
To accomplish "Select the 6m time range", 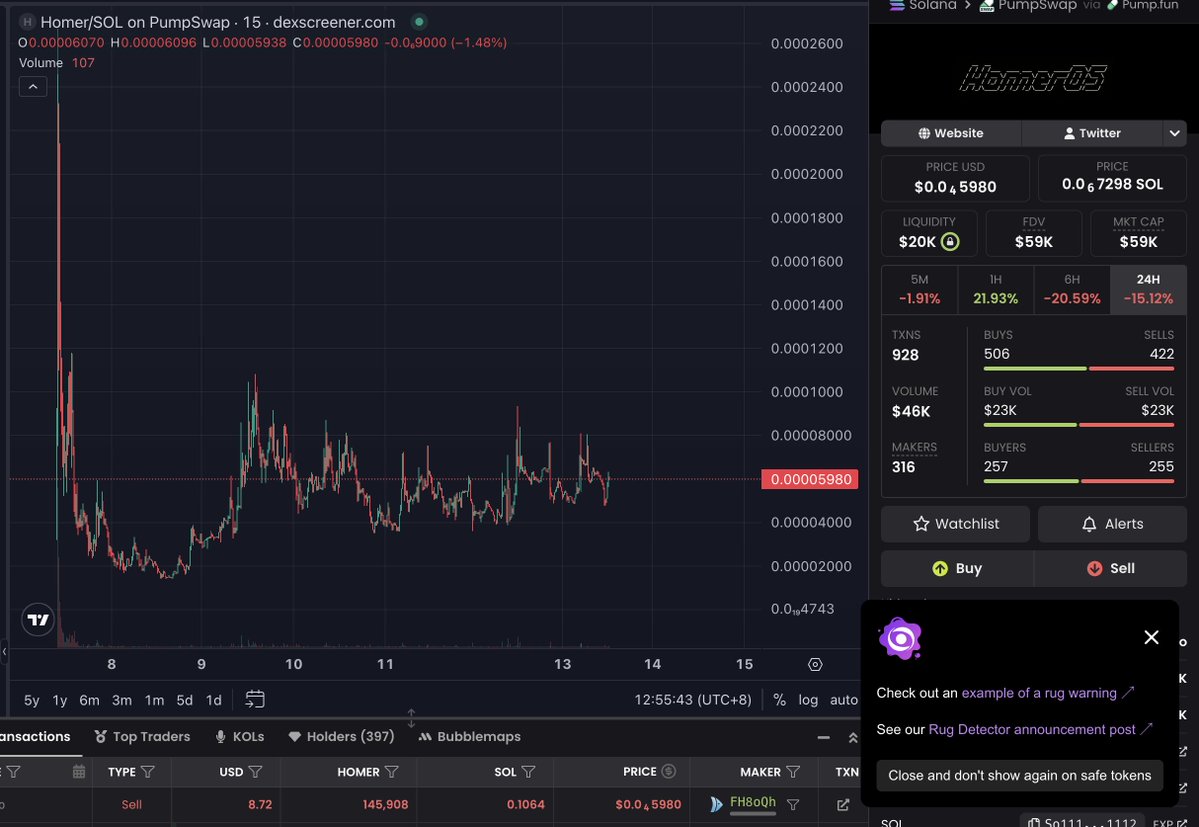I will click(x=89, y=700).
